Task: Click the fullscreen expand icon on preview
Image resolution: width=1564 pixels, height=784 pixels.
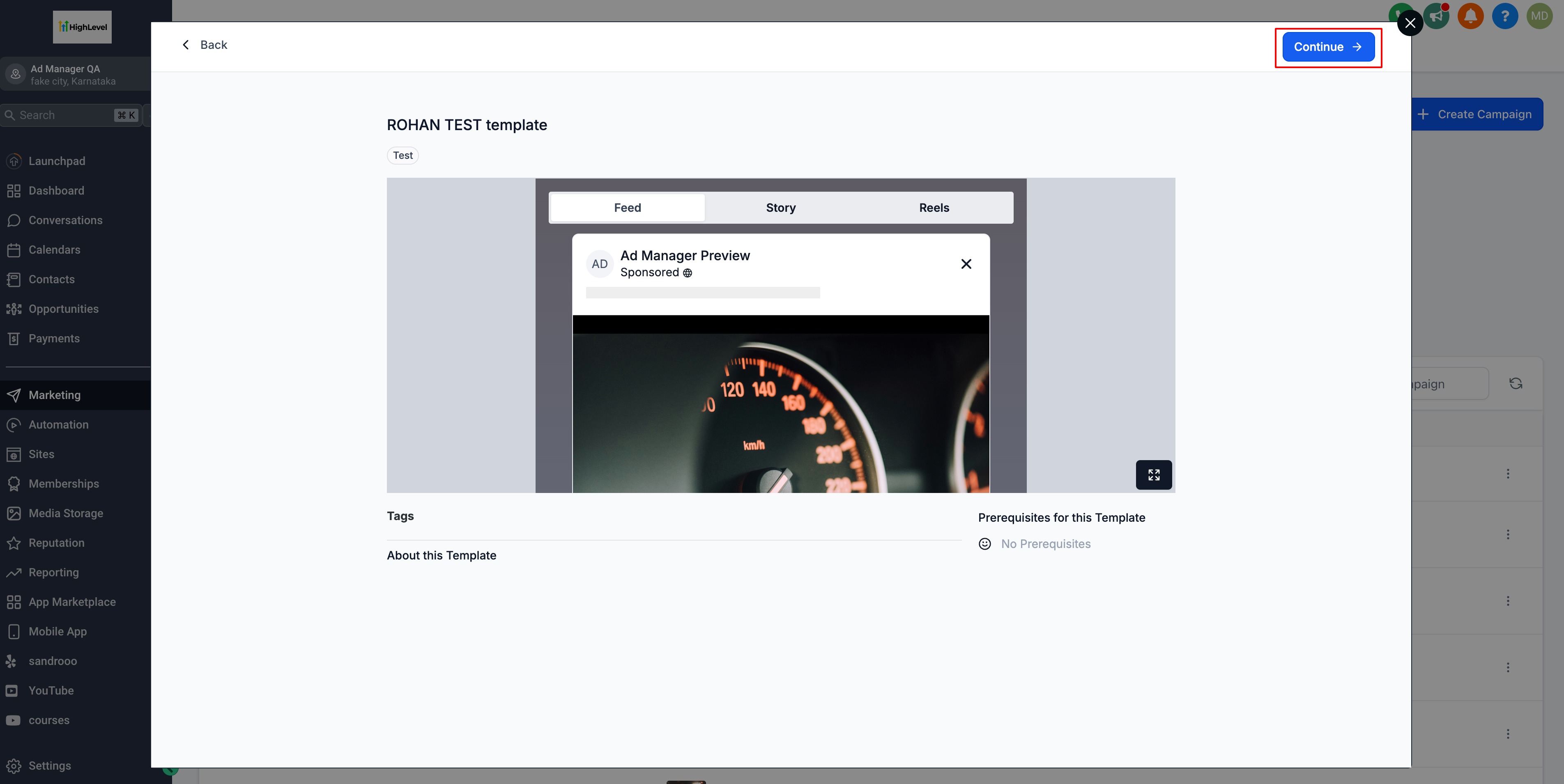Action: coord(1154,475)
